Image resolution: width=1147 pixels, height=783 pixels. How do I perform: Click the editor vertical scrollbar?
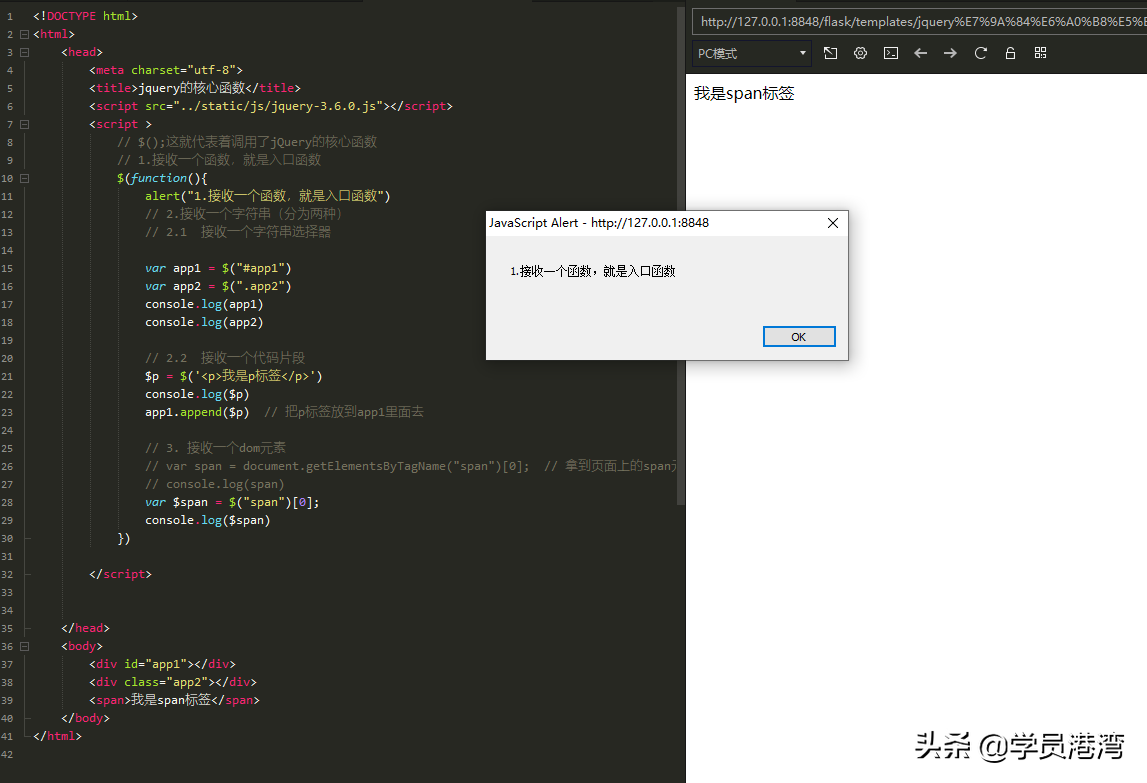click(x=680, y=256)
